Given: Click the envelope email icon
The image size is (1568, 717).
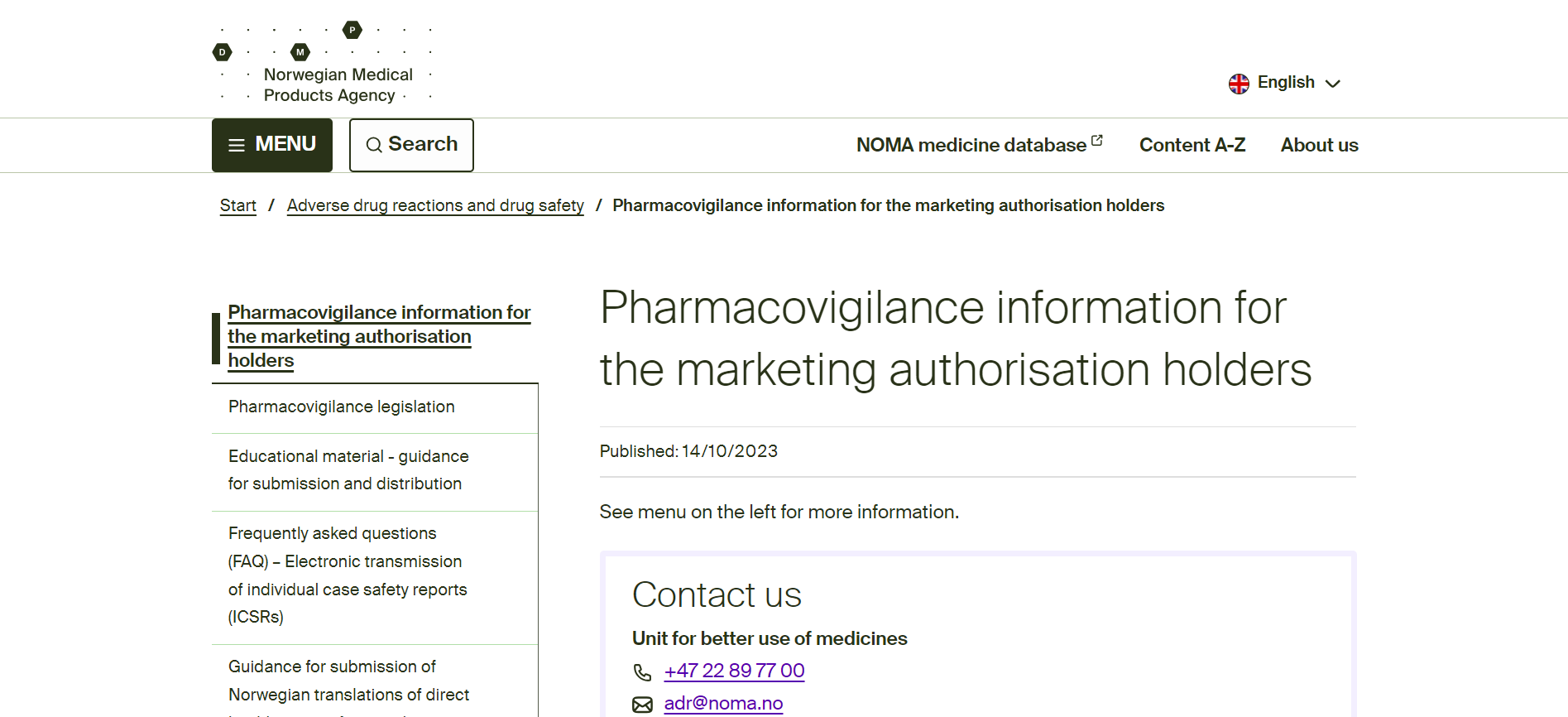Looking at the screenshot, I should (x=642, y=705).
